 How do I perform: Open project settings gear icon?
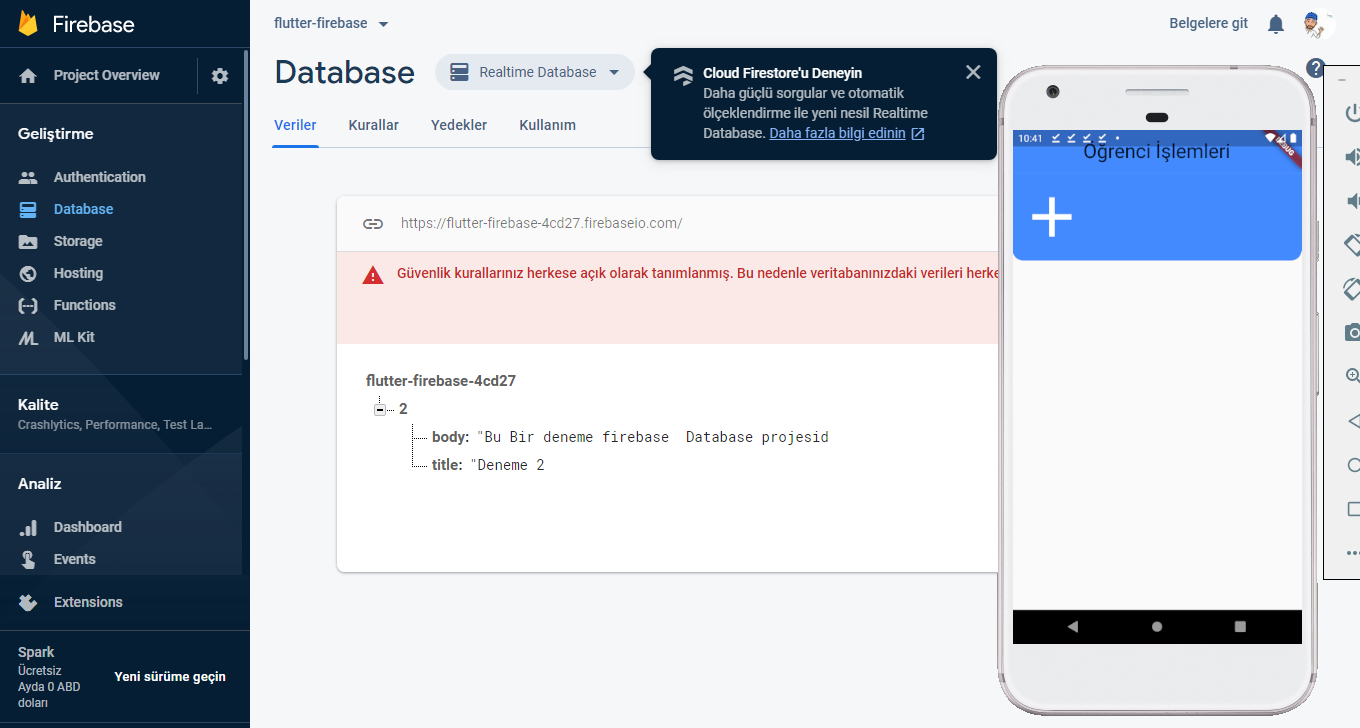220,76
